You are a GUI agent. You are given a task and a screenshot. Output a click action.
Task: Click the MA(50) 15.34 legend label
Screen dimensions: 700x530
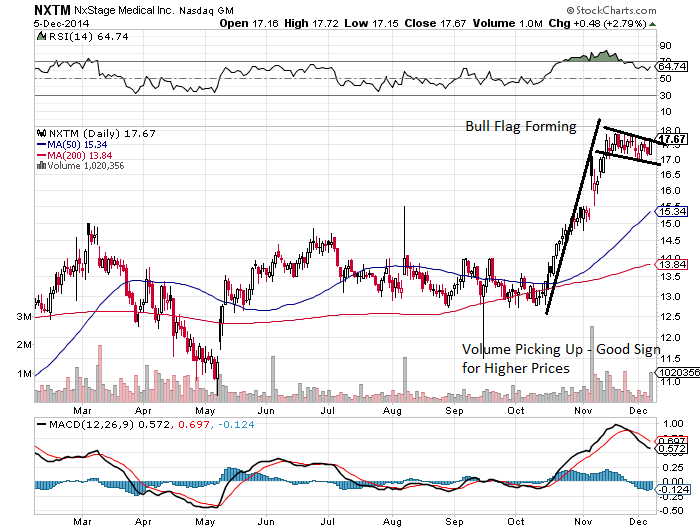77,145
